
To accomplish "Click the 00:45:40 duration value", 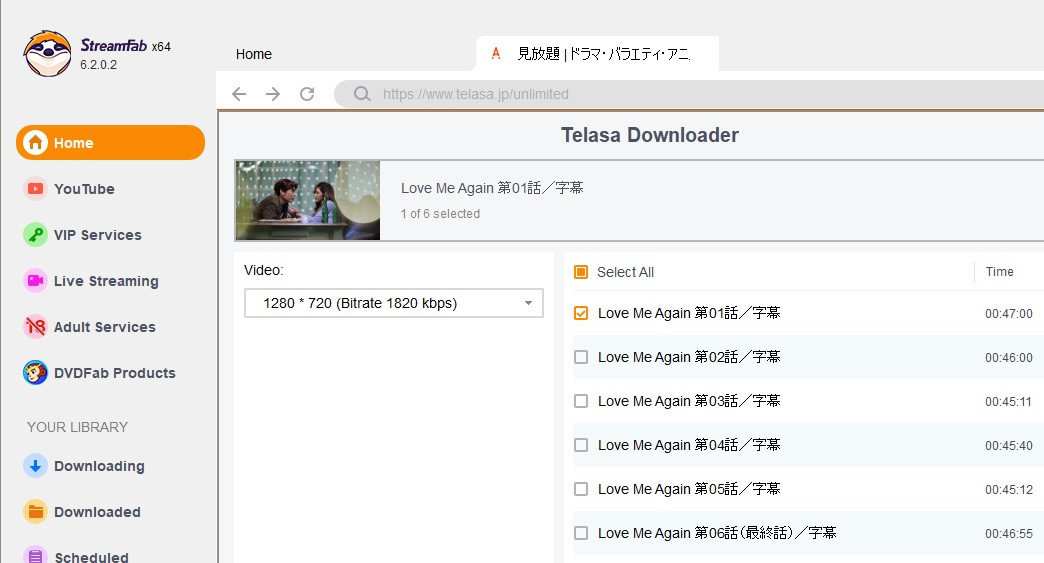I will coord(1009,445).
